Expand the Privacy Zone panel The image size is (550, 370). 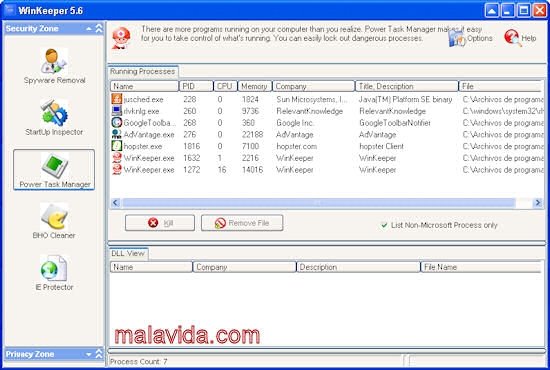click(99, 354)
